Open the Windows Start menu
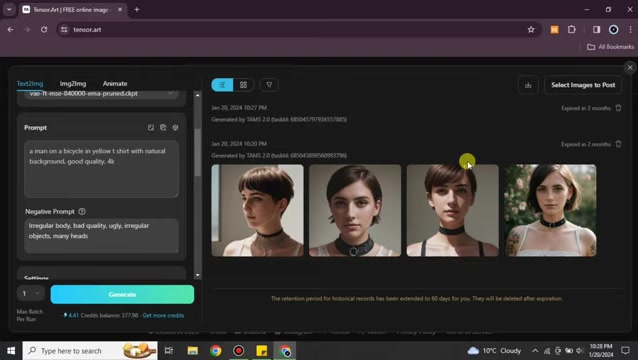 pyautogui.click(x=11, y=350)
